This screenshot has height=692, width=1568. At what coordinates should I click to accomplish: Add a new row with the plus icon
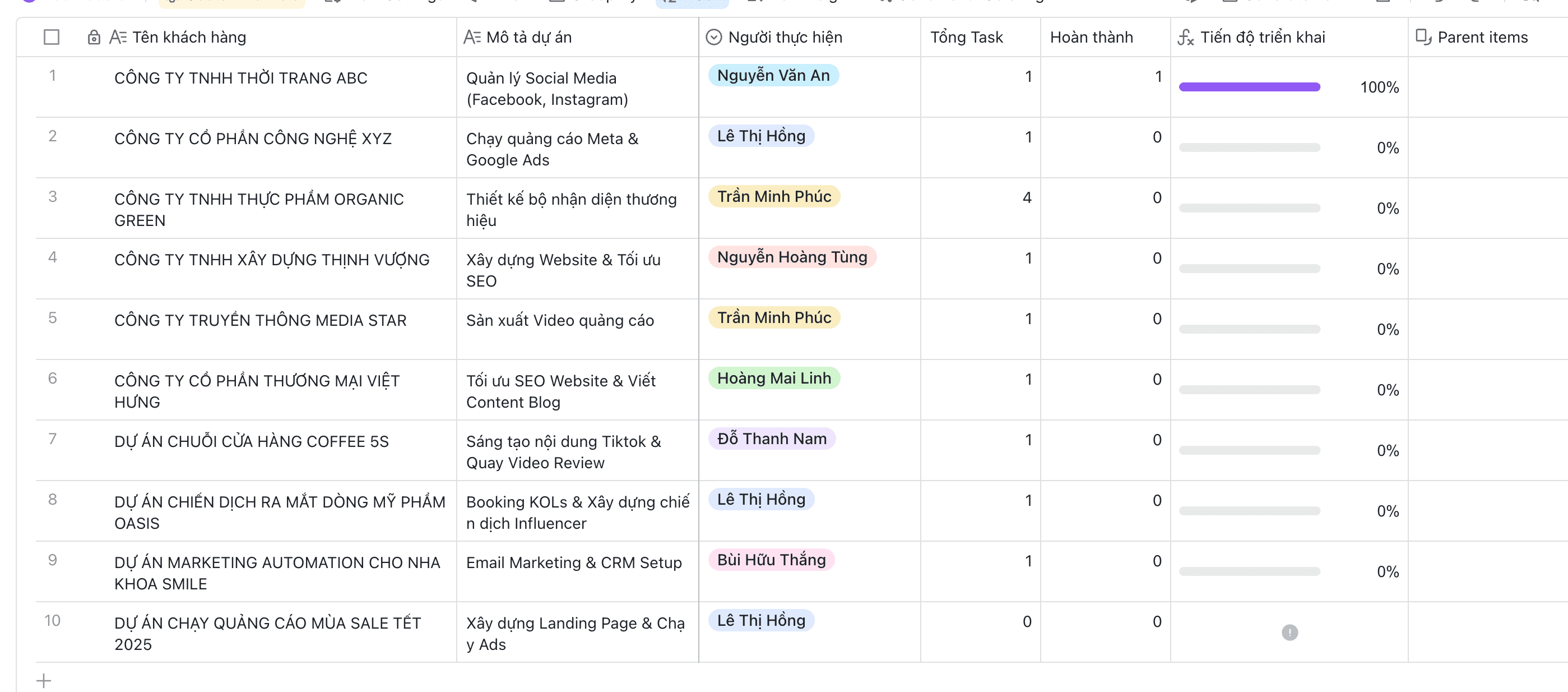(x=44, y=680)
